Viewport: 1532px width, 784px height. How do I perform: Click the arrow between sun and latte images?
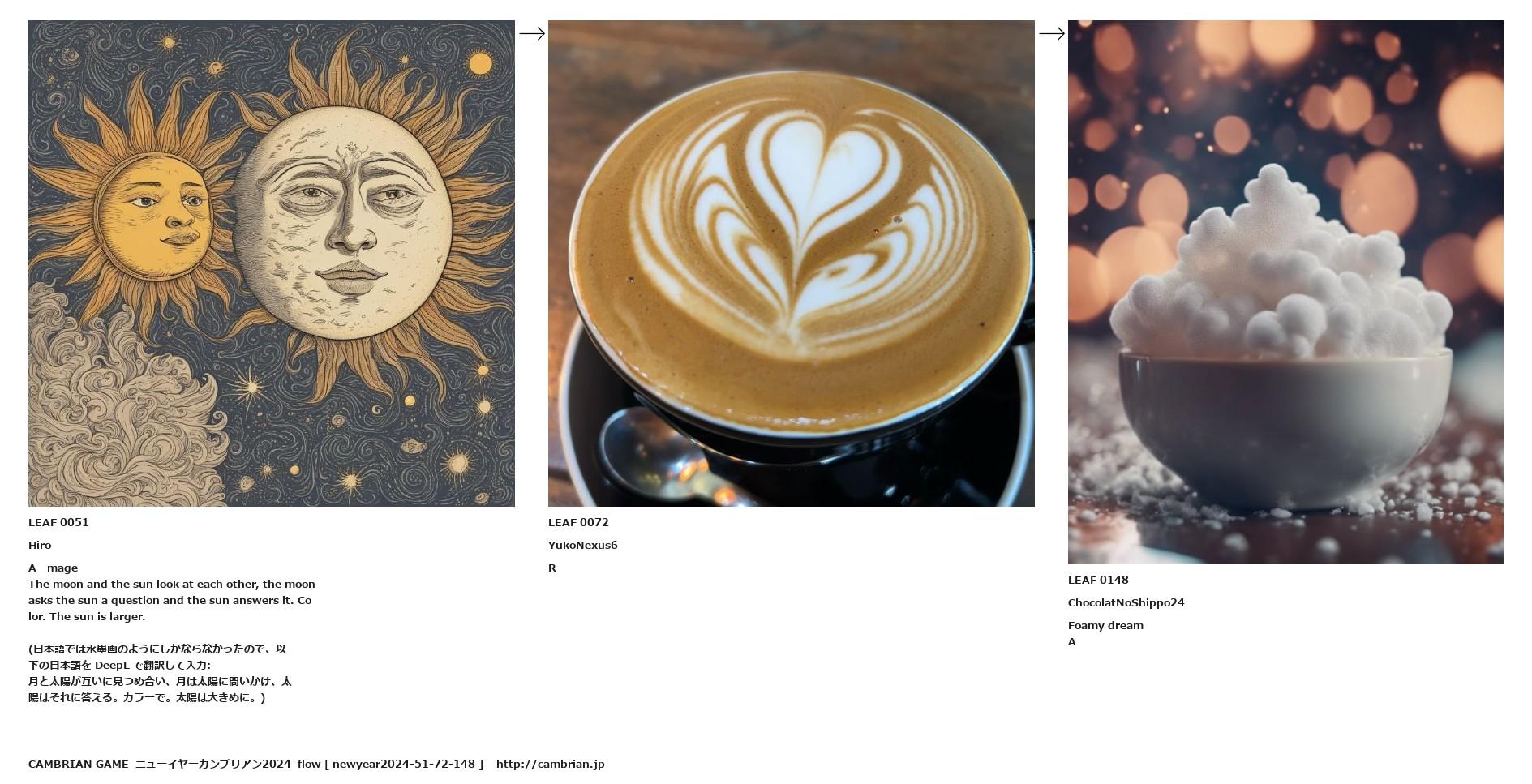pyautogui.click(x=531, y=33)
